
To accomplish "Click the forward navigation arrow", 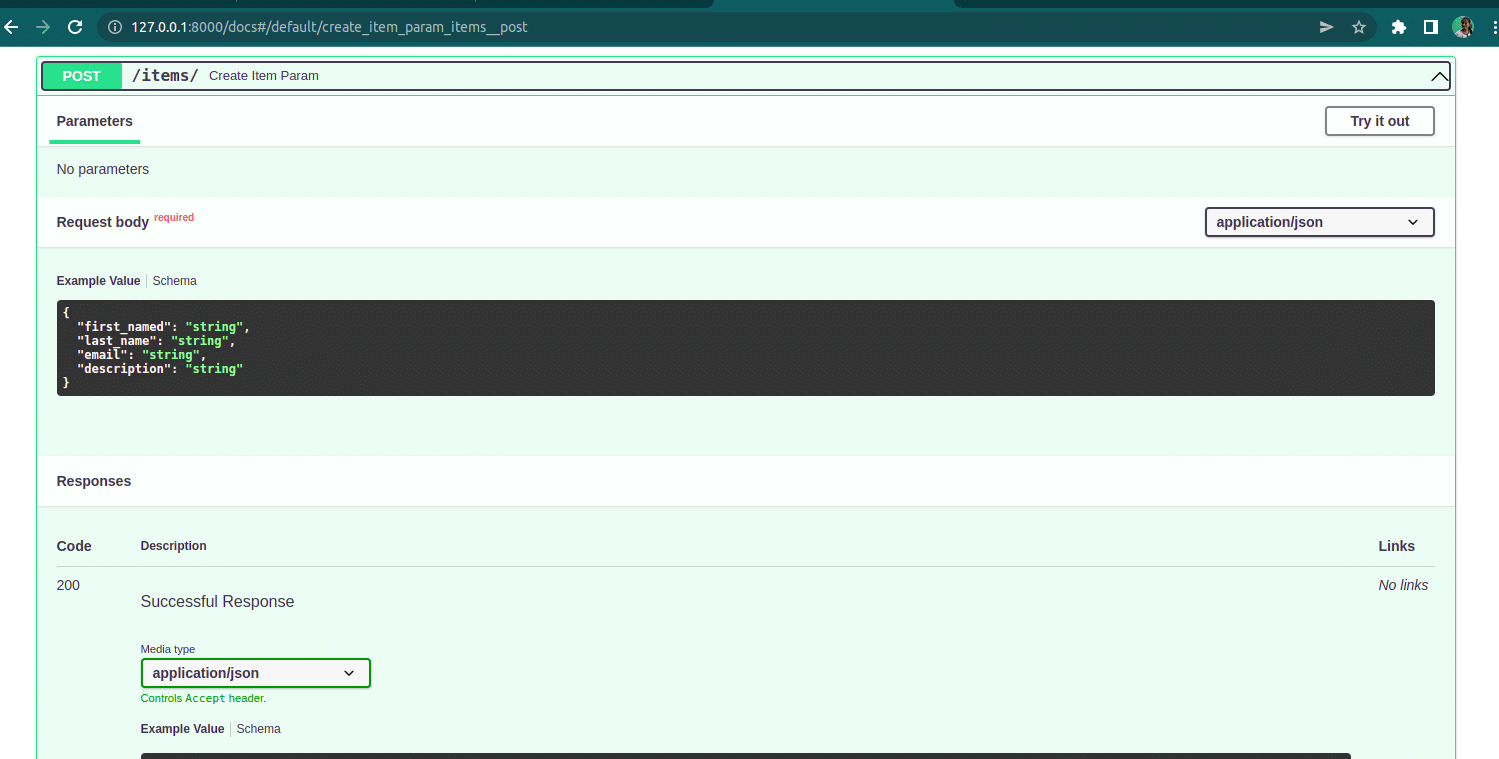I will [42, 27].
